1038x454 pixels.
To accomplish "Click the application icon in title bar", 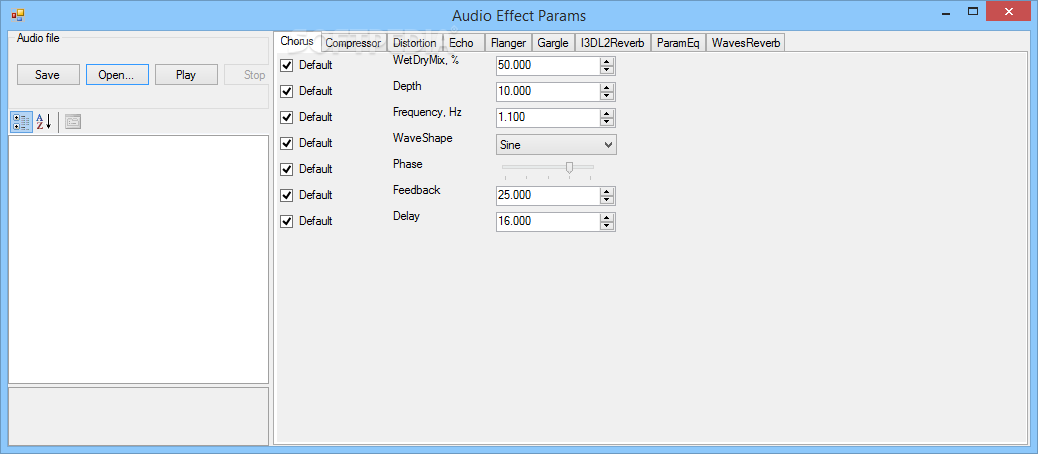I will [x=17, y=13].
